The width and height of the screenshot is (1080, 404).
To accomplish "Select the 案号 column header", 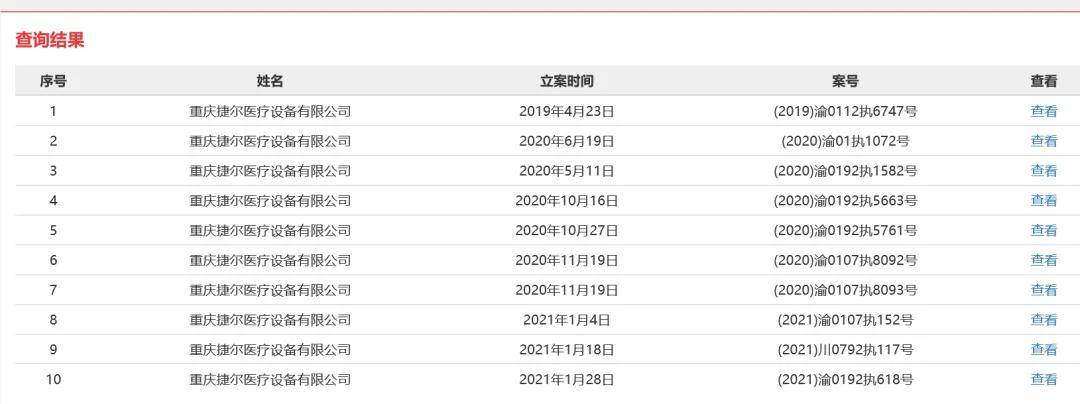I will click(x=845, y=81).
